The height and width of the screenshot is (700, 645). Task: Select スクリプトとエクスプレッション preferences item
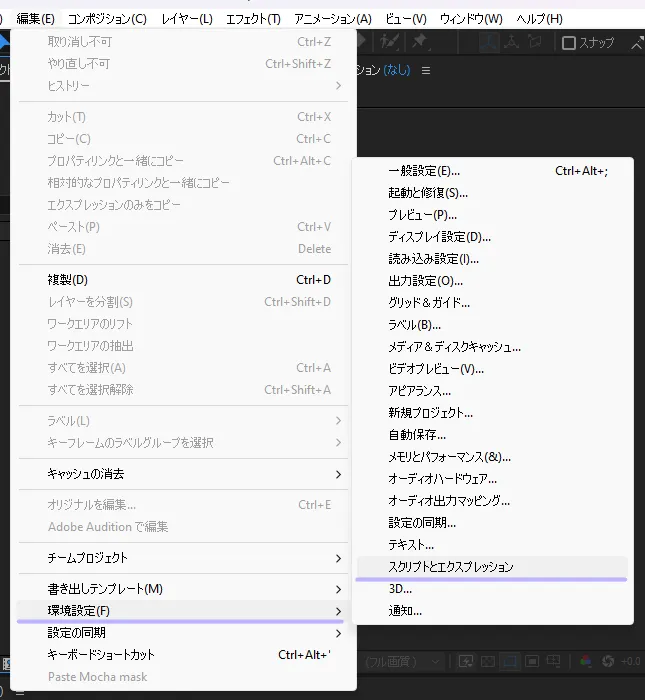click(x=492, y=567)
